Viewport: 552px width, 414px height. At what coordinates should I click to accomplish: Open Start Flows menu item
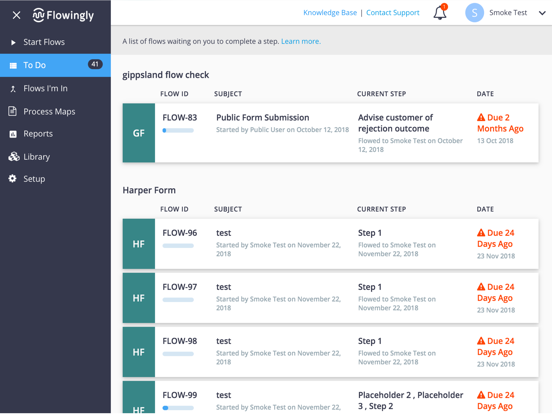coord(55,42)
